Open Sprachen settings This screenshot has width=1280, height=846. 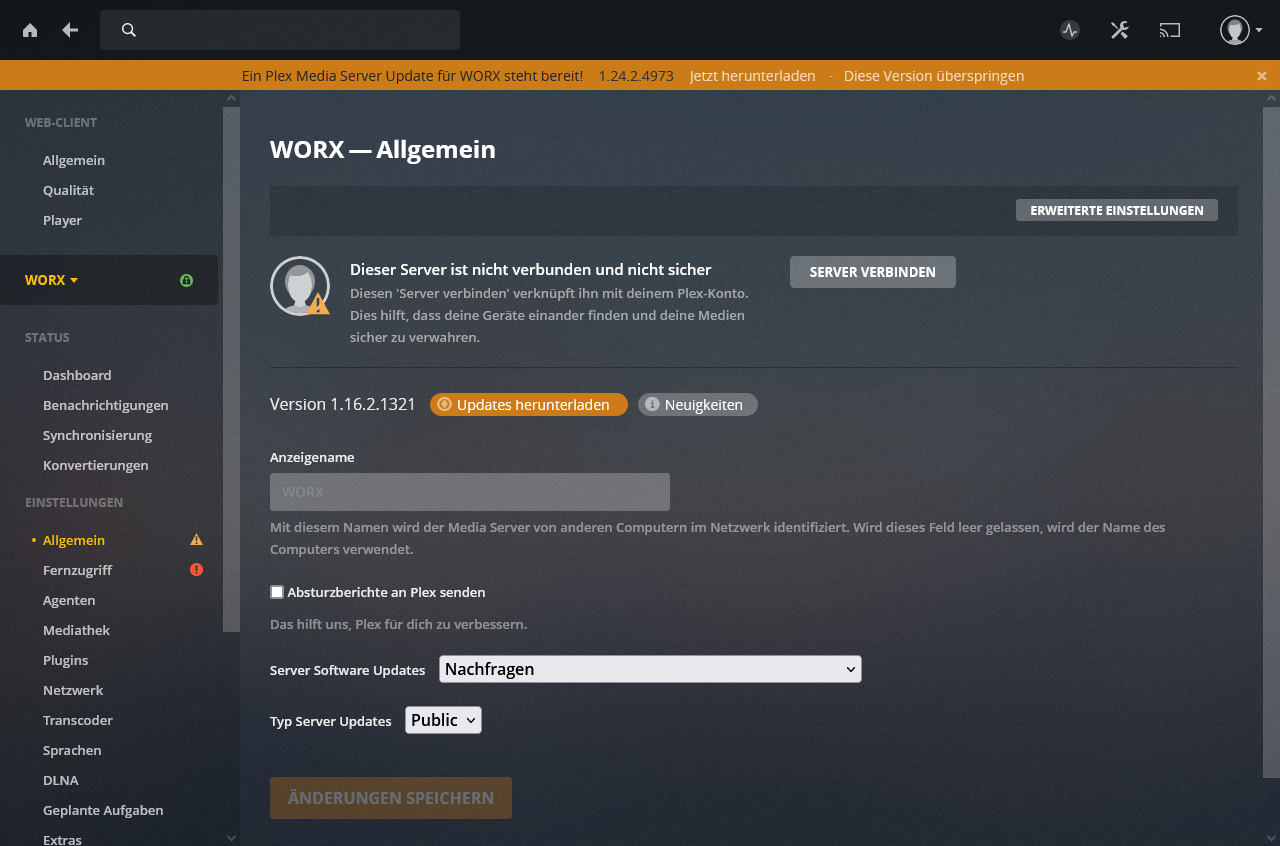pos(72,750)
